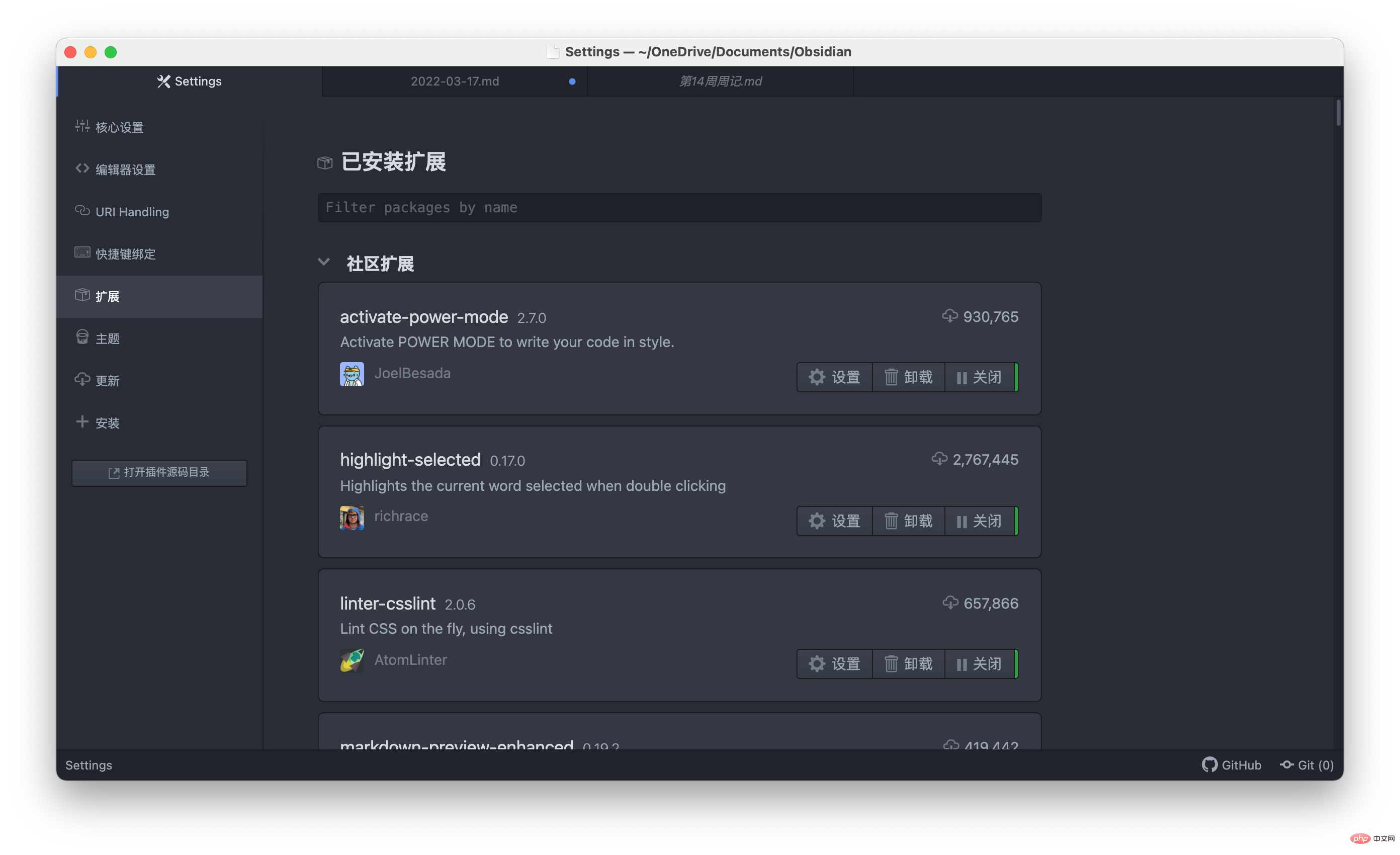Disable linter-csslint with 关闭
This screenshot has width=1400, height=855.
980,663
